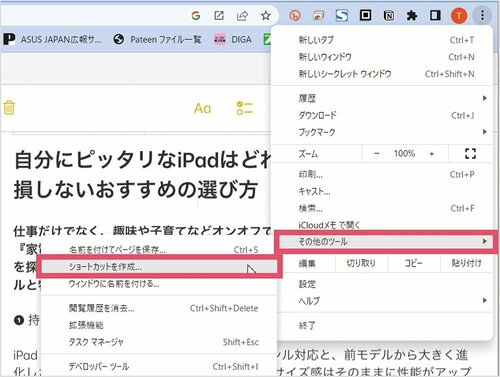Open Pateen ファイル一覧 bookmark
500x377 pixels.
click(x=157, y=40)
